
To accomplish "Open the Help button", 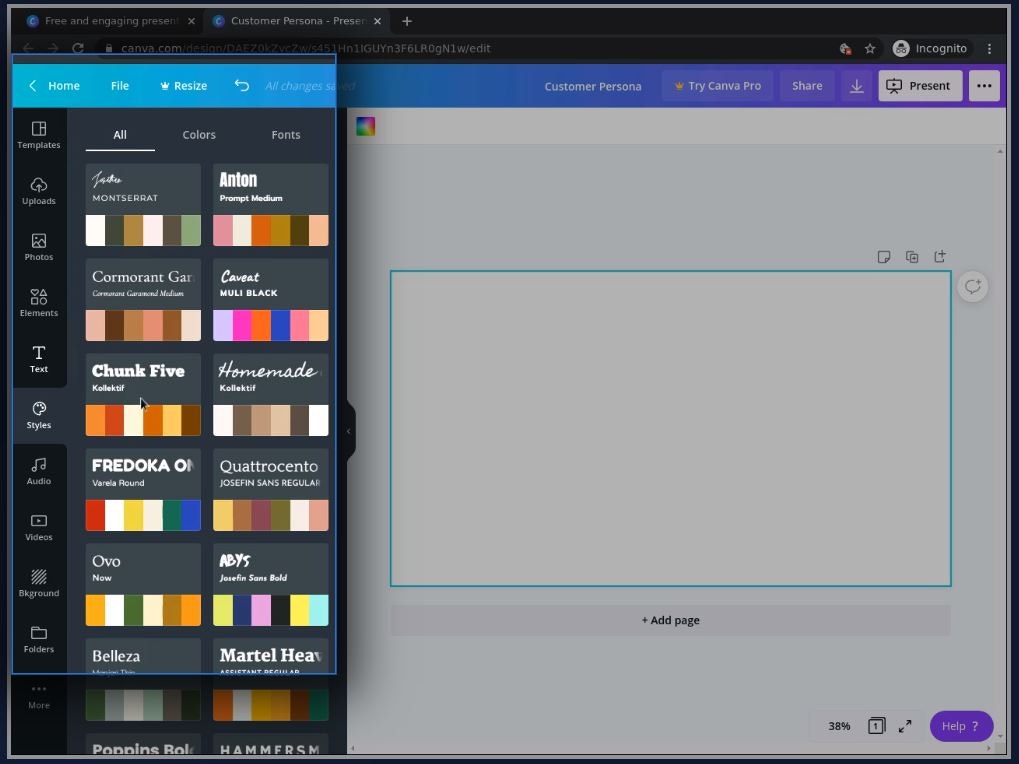I will click(x=961, y=726).
